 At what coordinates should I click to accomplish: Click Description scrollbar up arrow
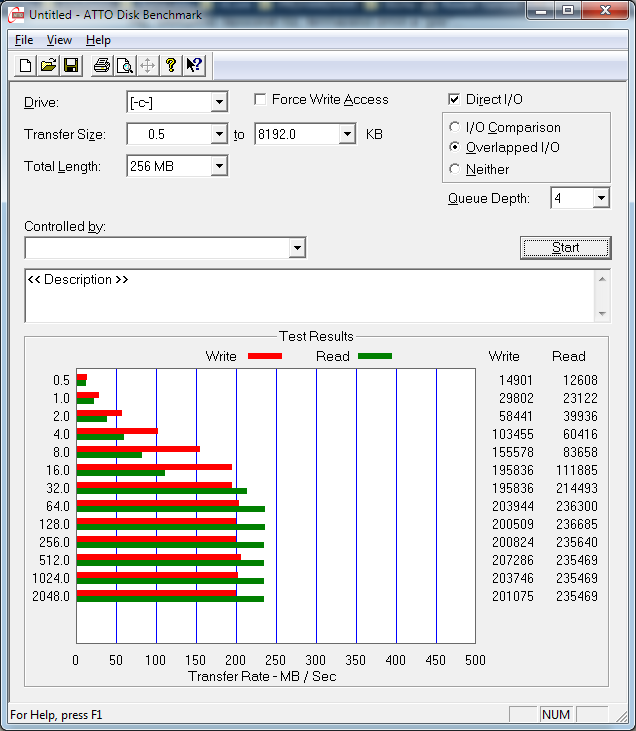click(602, 279)
